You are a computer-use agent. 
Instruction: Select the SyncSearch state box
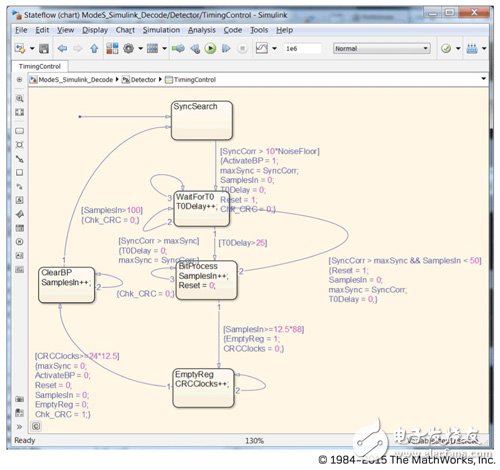202,120
